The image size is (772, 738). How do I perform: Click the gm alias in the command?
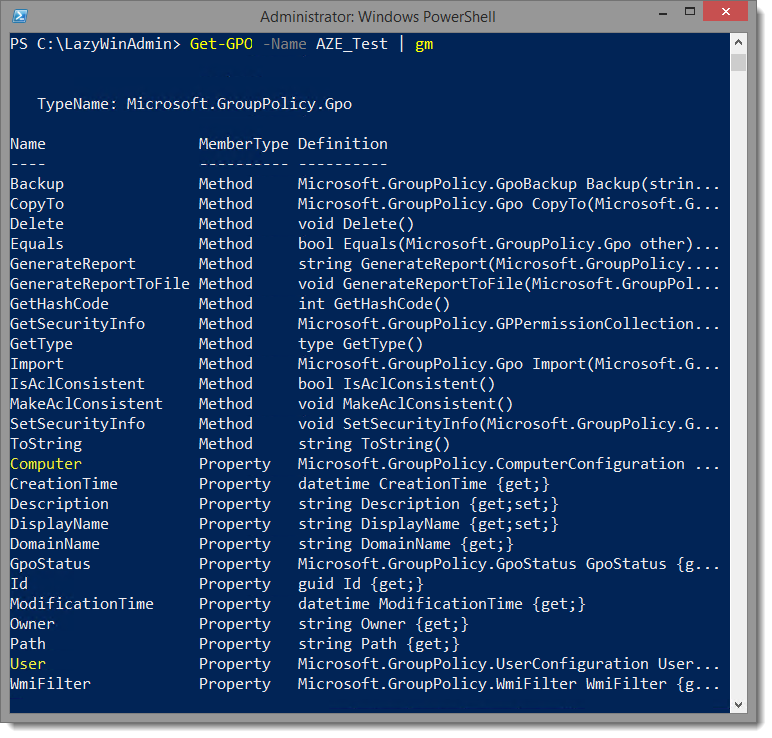424,45
